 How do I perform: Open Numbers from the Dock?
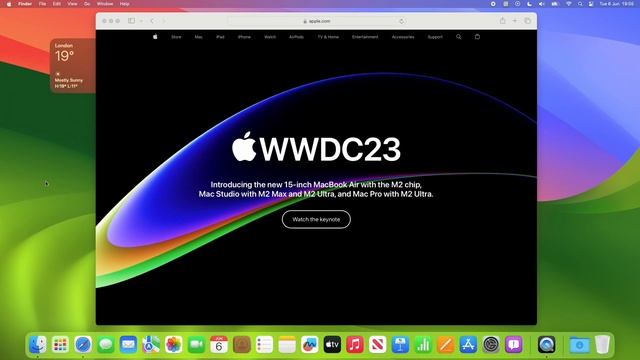click(423, 344)
